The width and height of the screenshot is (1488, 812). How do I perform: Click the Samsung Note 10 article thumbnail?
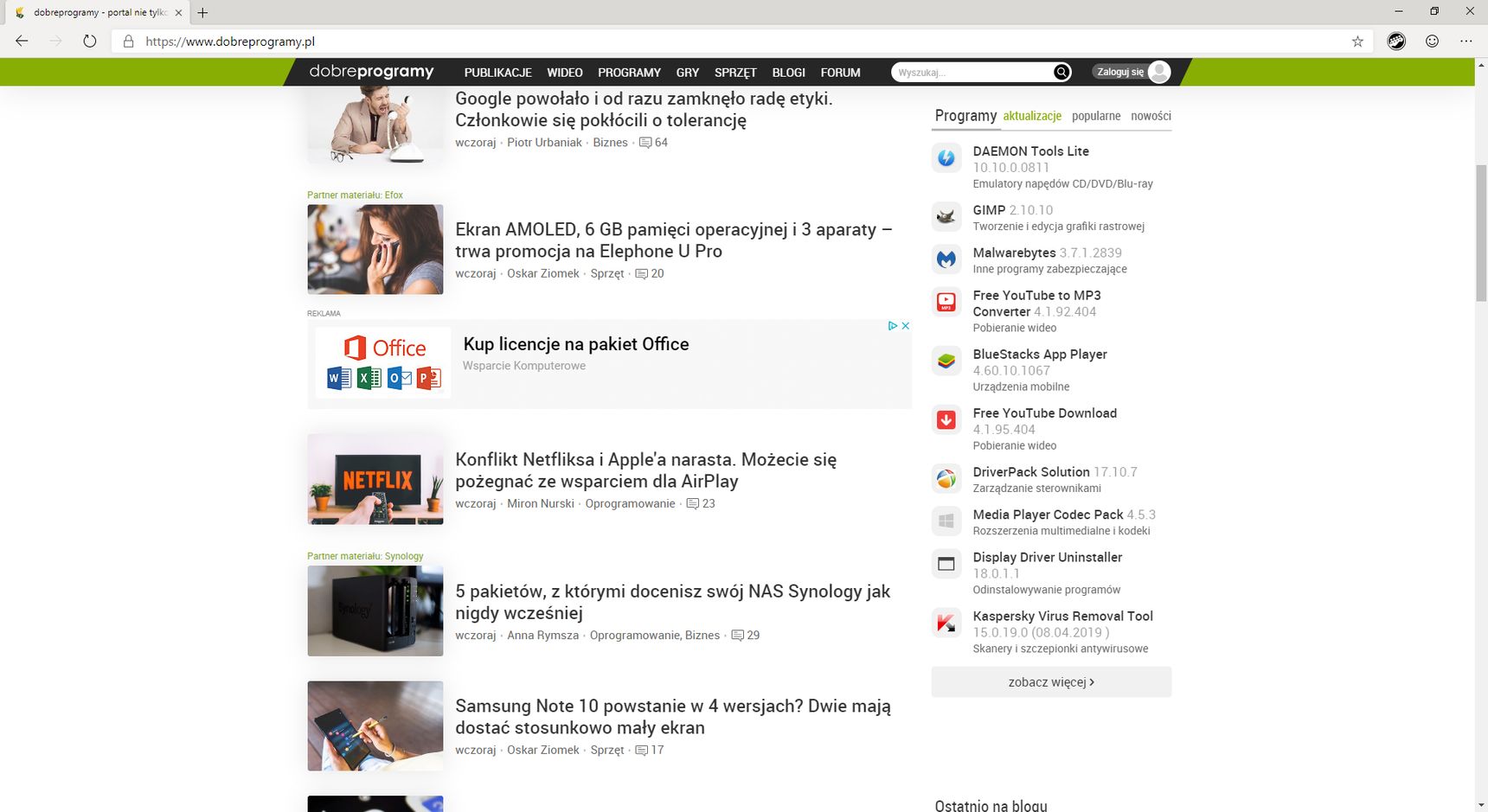pyautogui.click(x=375, y=726)
